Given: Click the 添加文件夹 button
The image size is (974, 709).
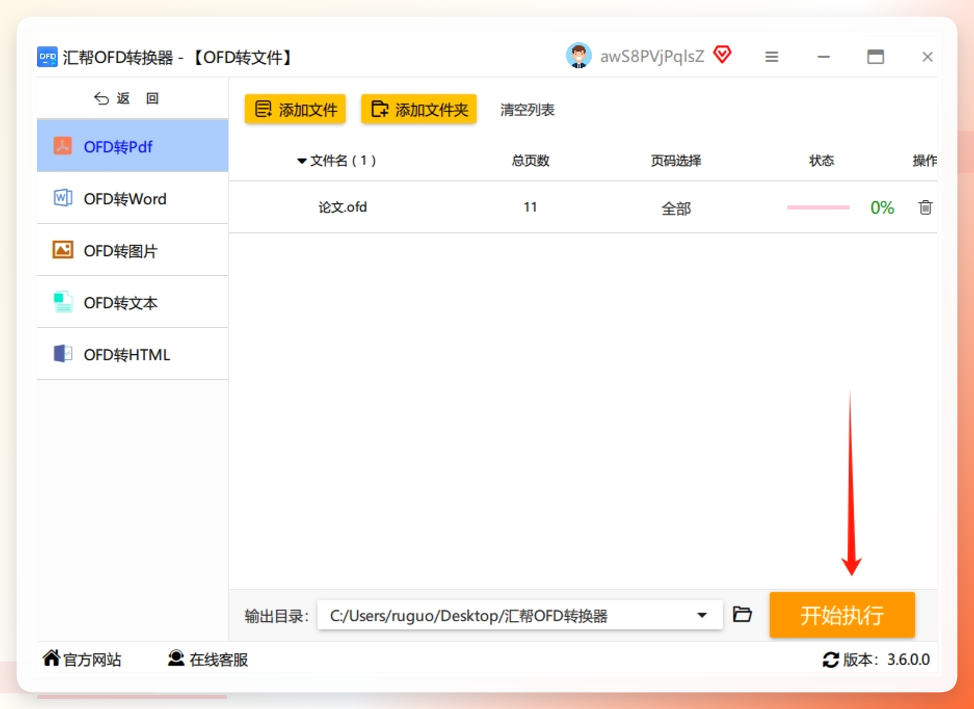Looking at the screenshot, I should point(419,109).
